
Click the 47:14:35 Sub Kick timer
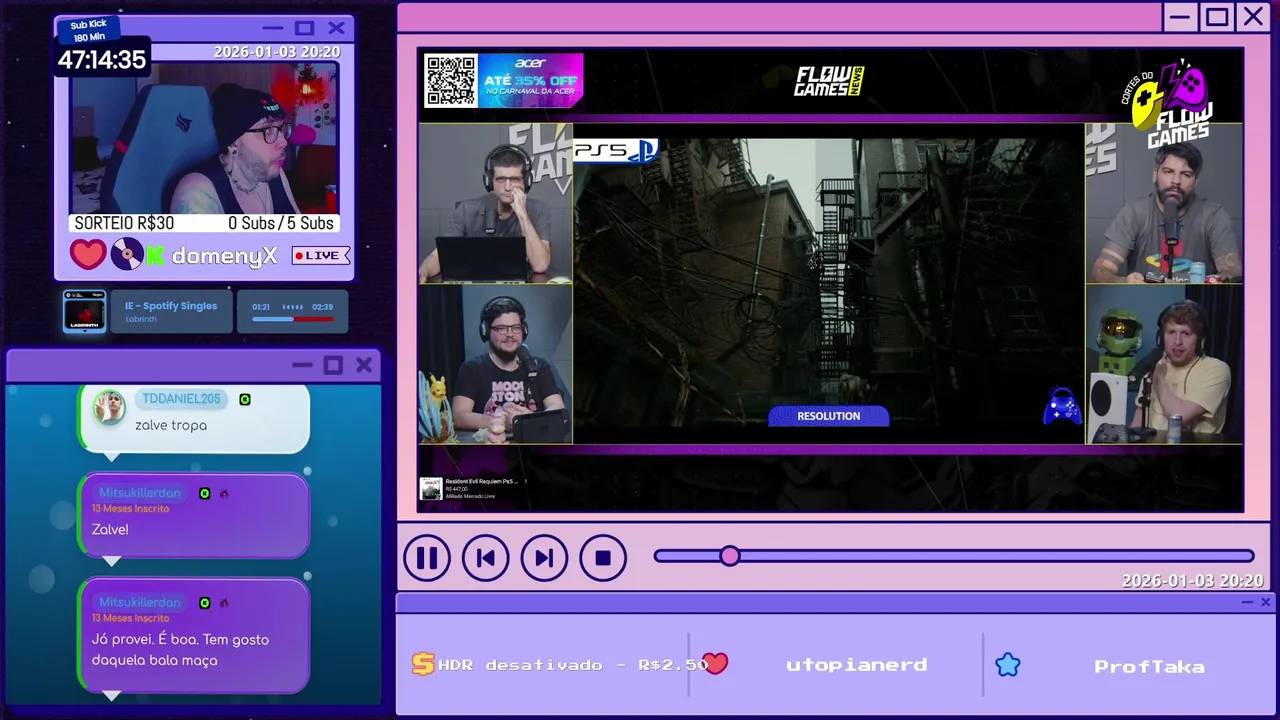coord(102,59)
